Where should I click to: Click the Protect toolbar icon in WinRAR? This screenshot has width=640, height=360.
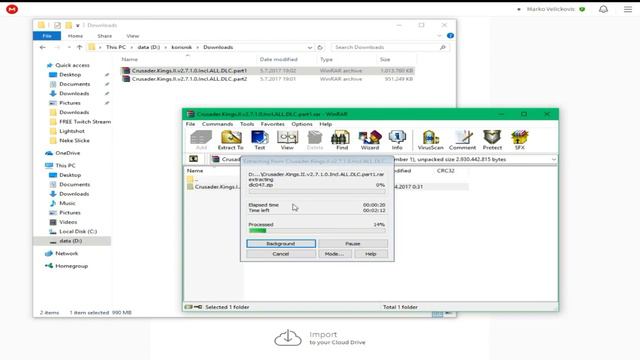click(492, 140)
